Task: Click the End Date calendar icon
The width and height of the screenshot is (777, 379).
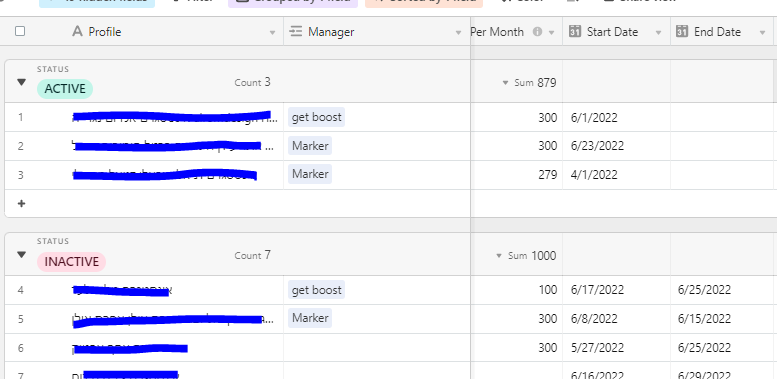Action: pyautogui.click(x=682, y=31)
